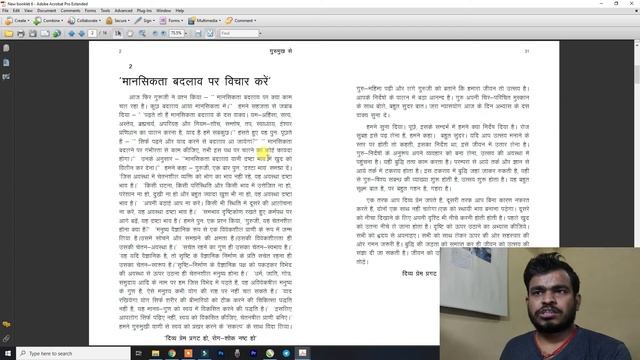Open the Document menu

click(x=47, y=11)
